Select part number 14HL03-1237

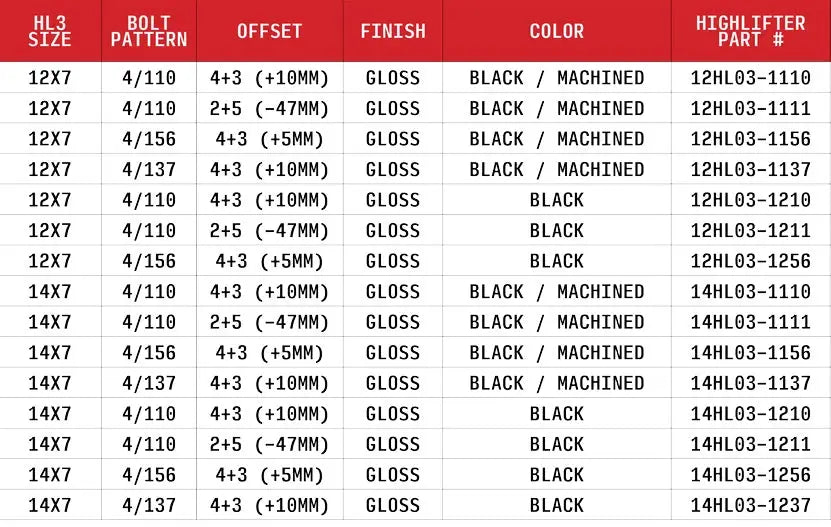point(751,505)
